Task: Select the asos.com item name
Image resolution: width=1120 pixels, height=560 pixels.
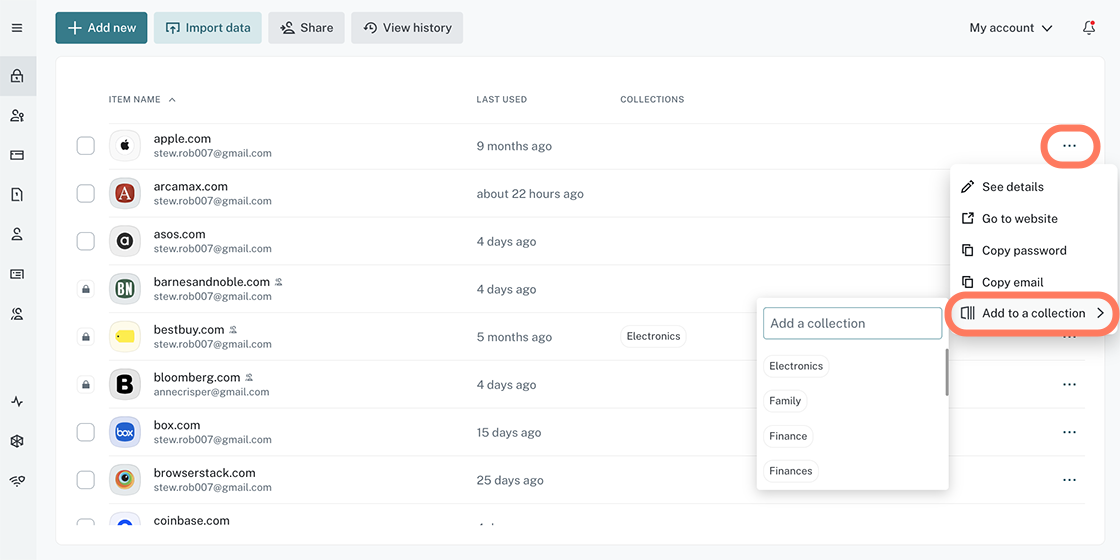Action: 179,234
